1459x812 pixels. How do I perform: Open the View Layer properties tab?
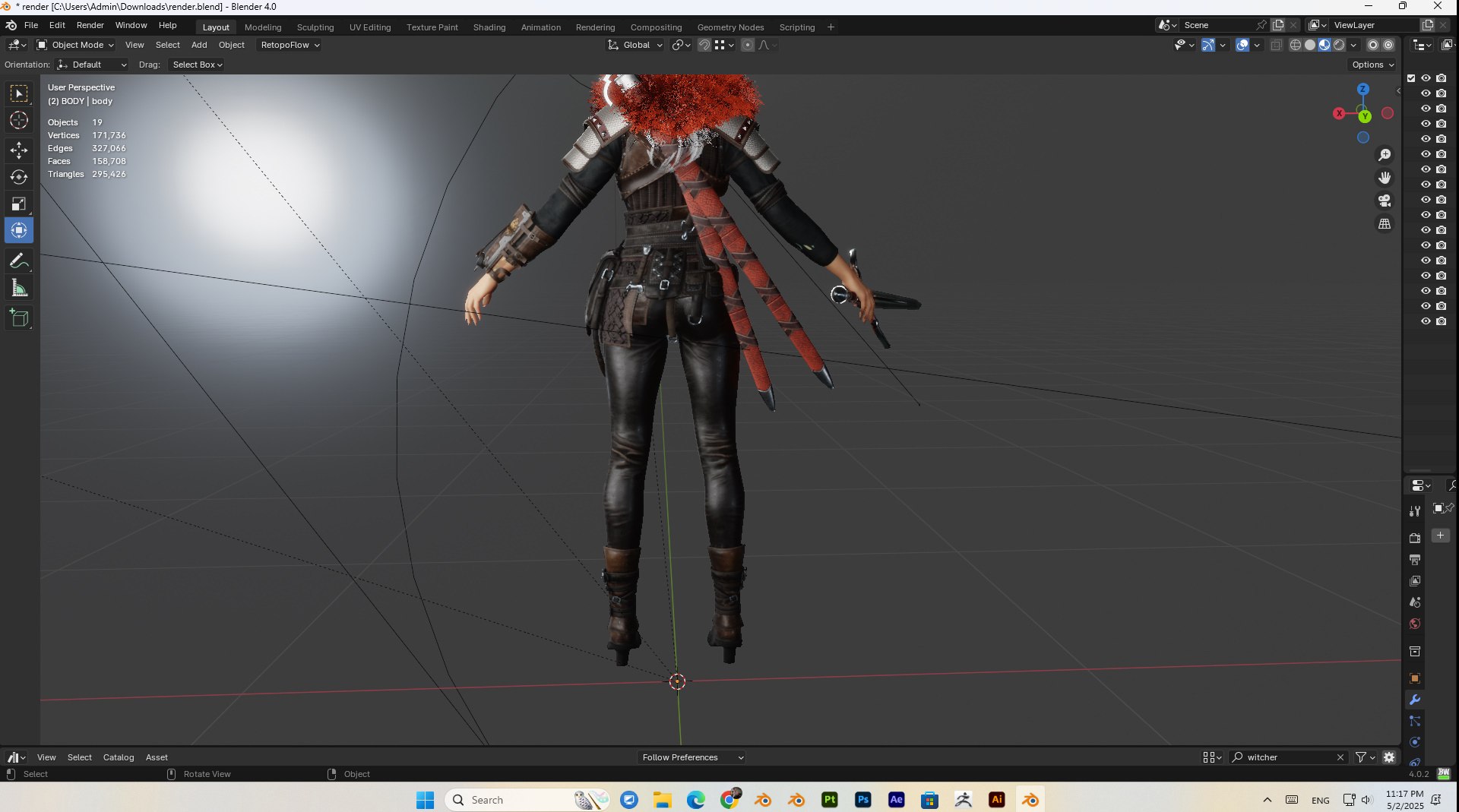pos(1415,581)
